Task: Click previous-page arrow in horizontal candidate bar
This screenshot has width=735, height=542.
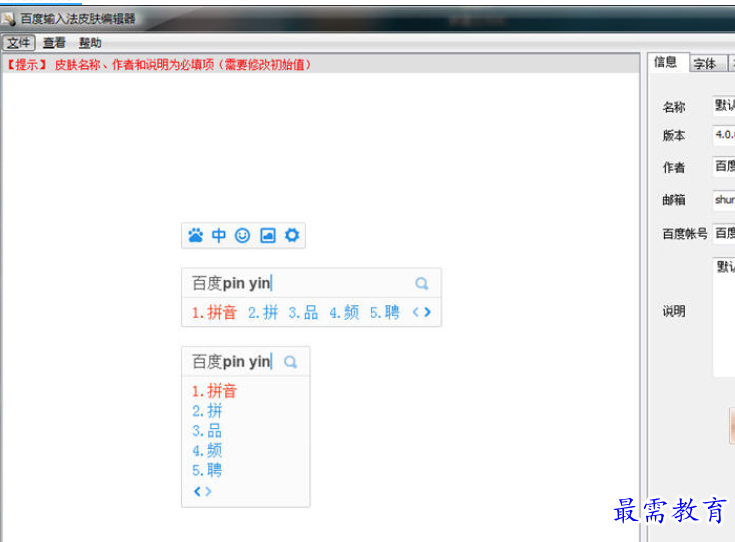Action: click(415, 312)
